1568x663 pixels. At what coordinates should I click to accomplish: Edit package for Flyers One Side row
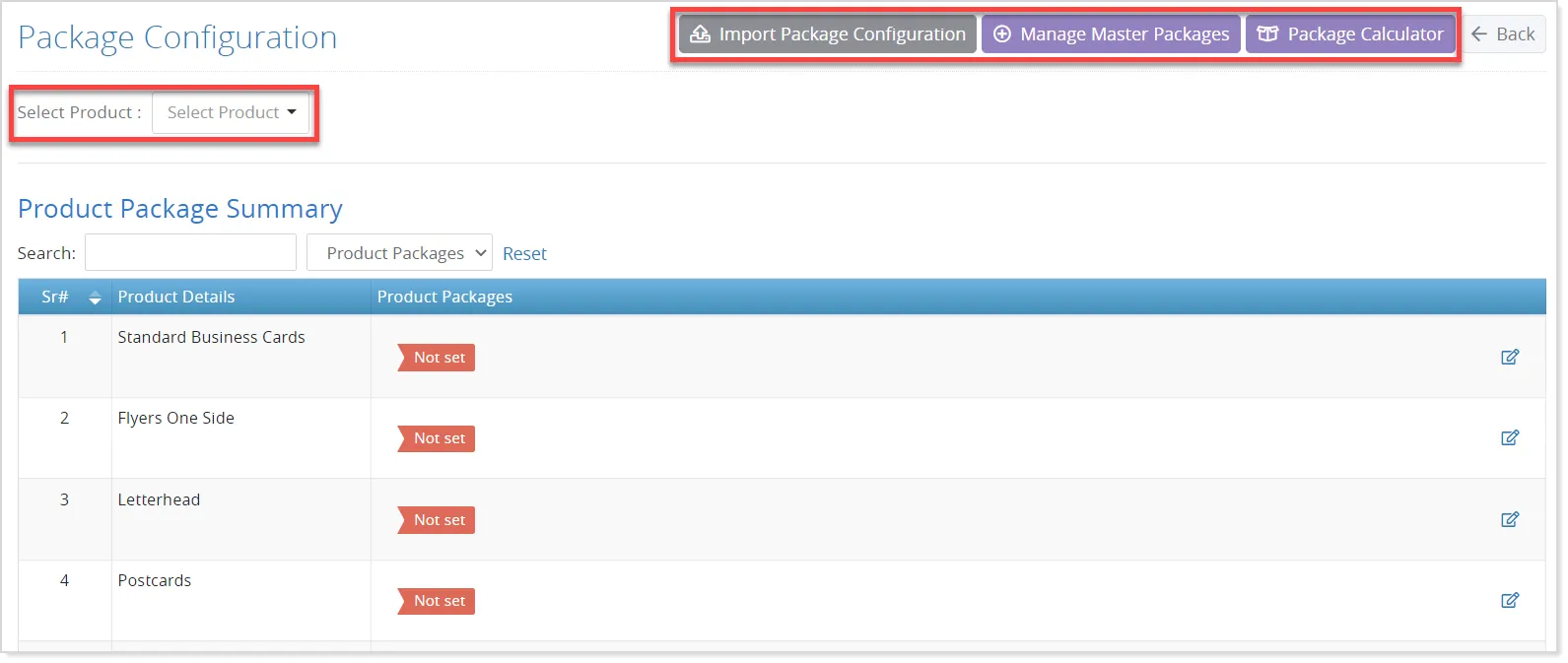click(1509, 437)
